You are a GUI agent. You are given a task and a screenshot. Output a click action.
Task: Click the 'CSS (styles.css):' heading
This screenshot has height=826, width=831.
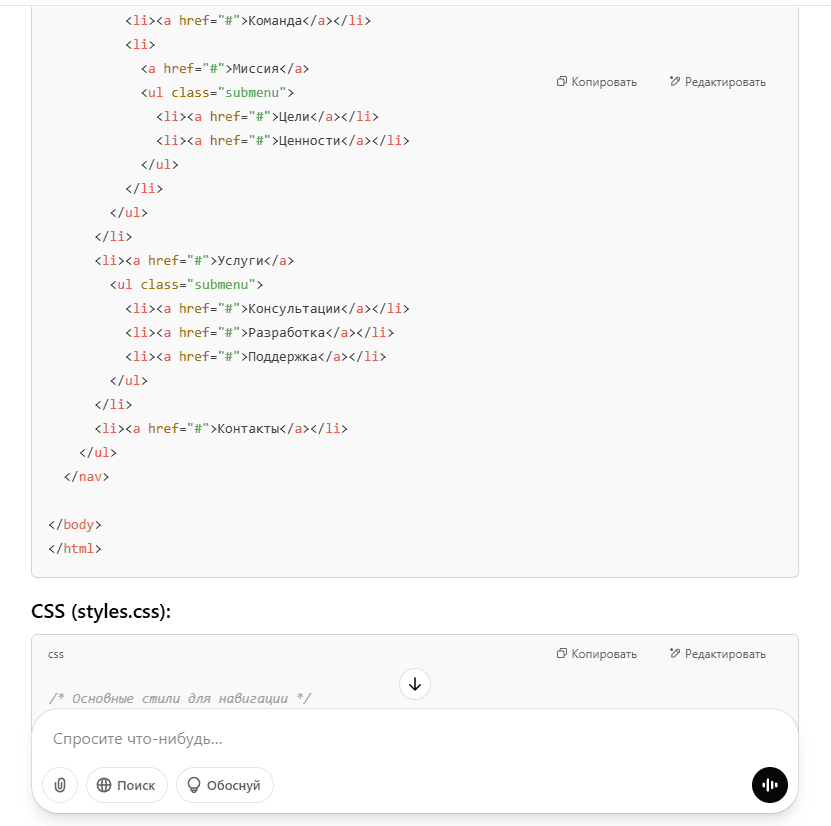point(101,611)
